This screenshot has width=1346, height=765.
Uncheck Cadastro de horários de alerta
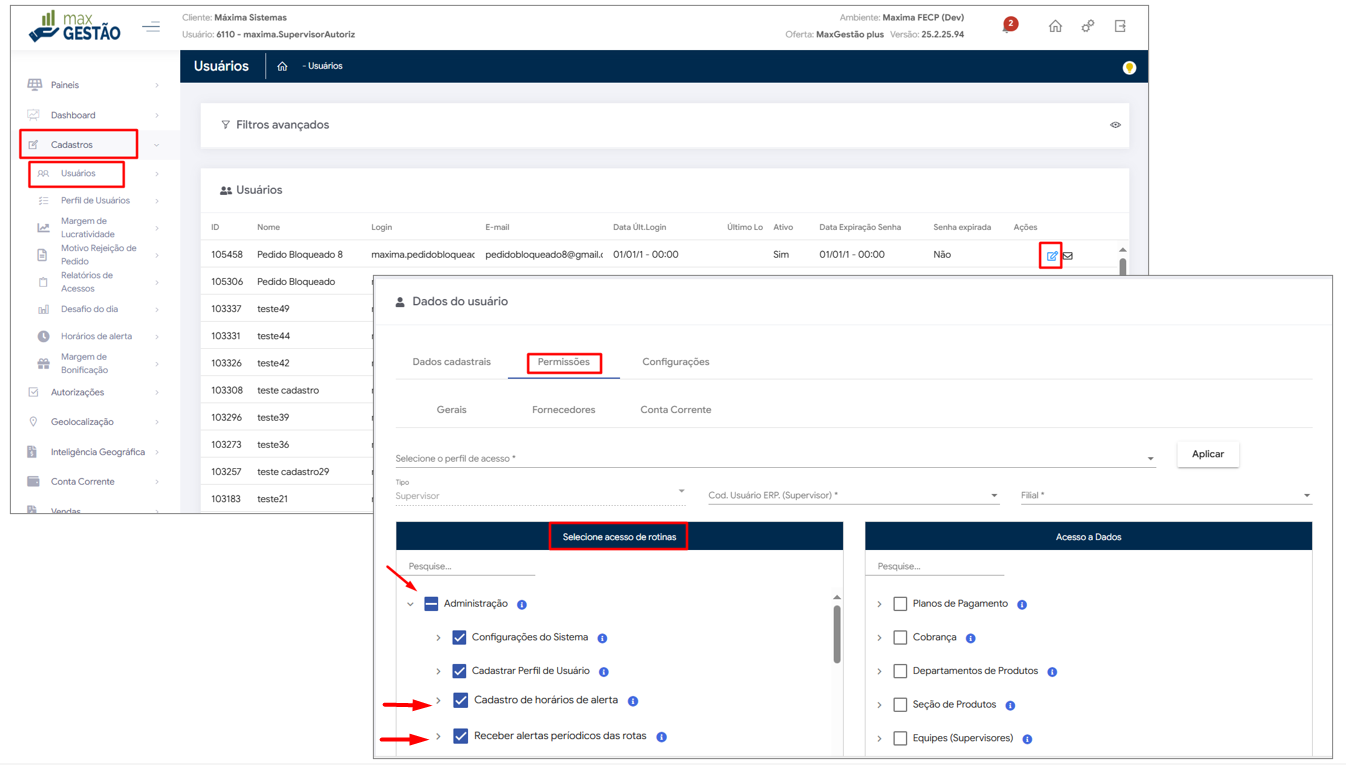460,700
